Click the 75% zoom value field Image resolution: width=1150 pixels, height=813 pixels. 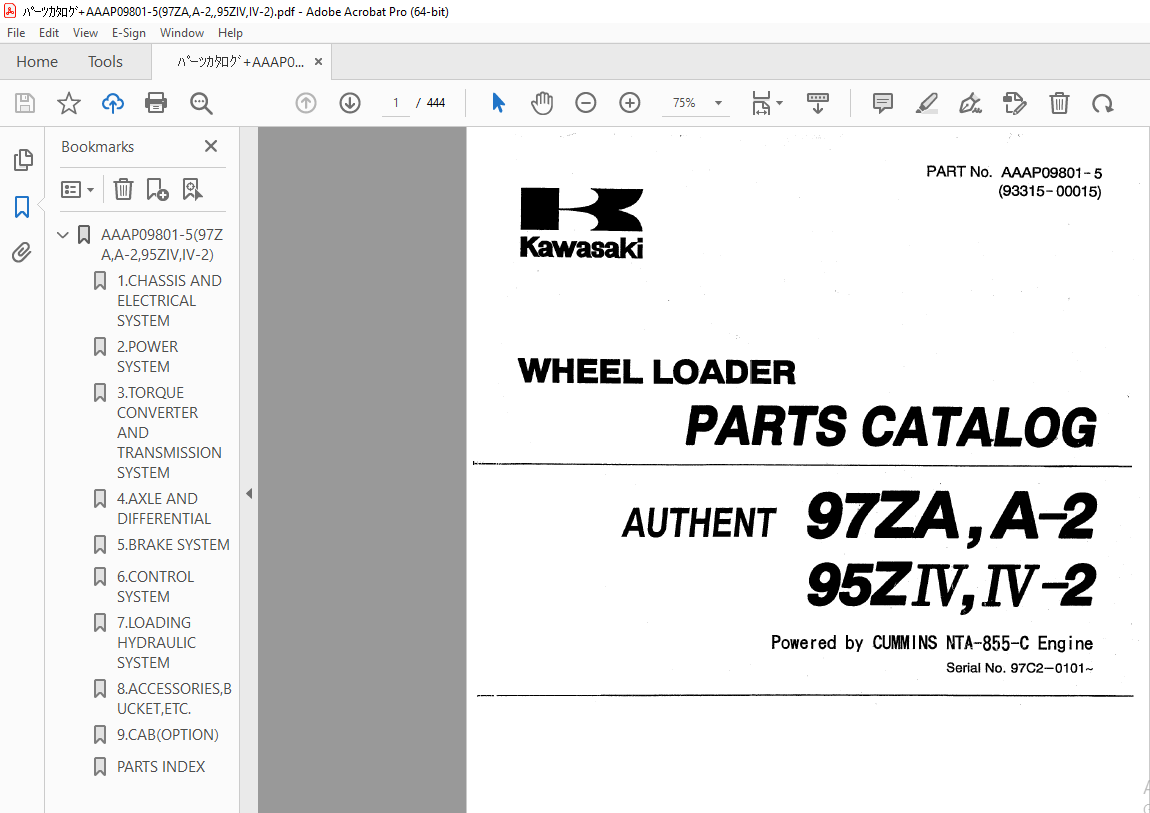pos(684,103)
